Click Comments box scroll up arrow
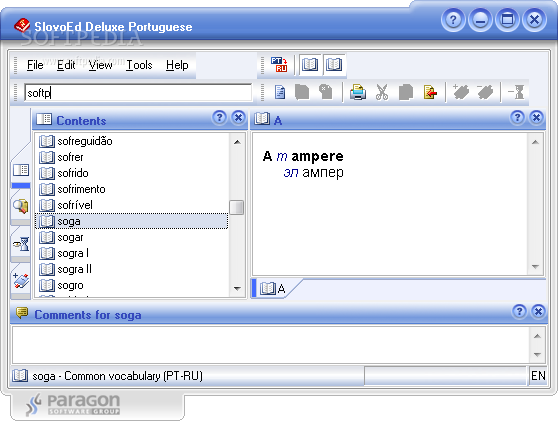This screenshot has width=558, height=421. coord(537,336)
